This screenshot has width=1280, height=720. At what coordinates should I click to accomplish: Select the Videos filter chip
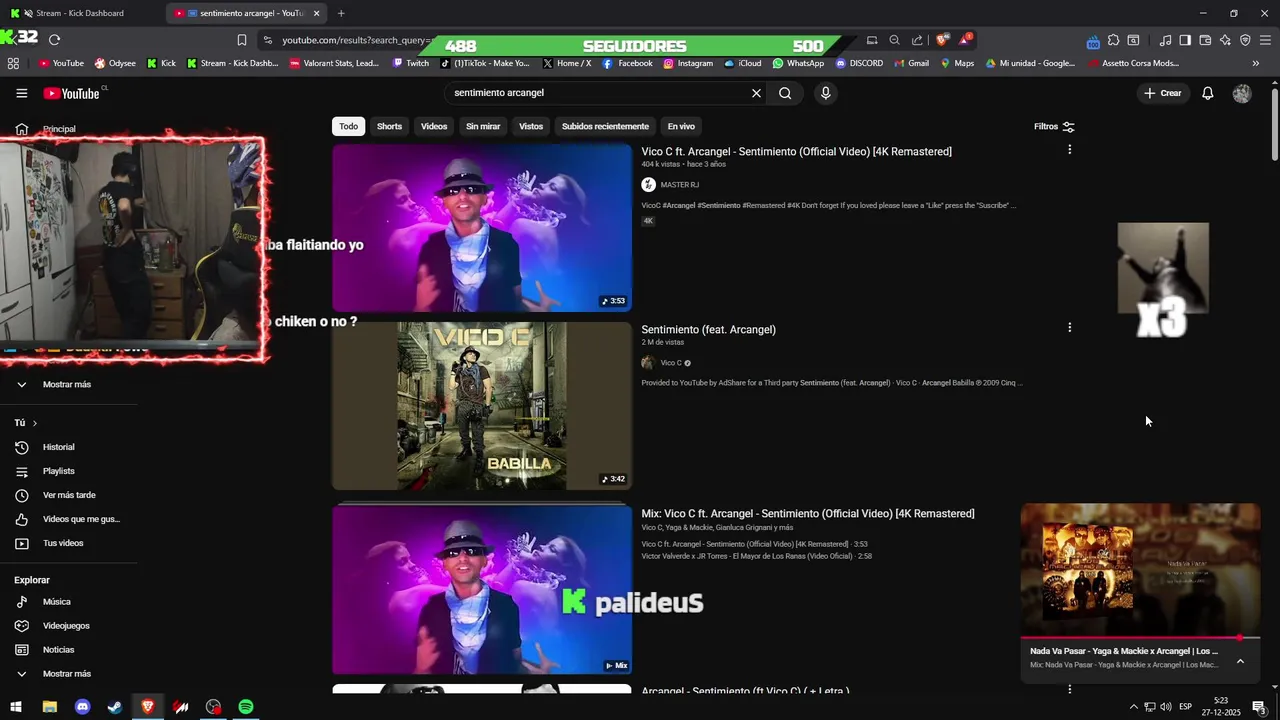[434, 127]
